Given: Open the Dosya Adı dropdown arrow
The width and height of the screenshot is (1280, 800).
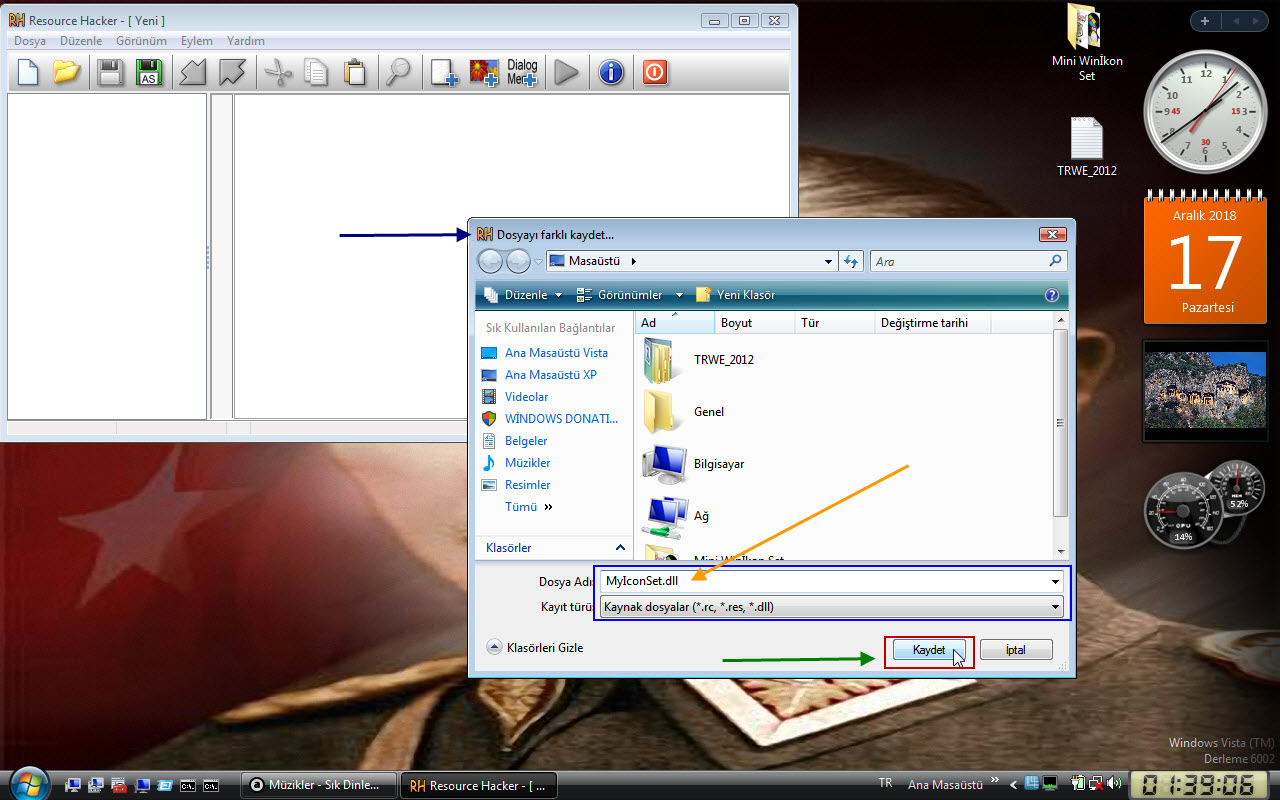Looking at the screenshot, I should pos(1055,582).
